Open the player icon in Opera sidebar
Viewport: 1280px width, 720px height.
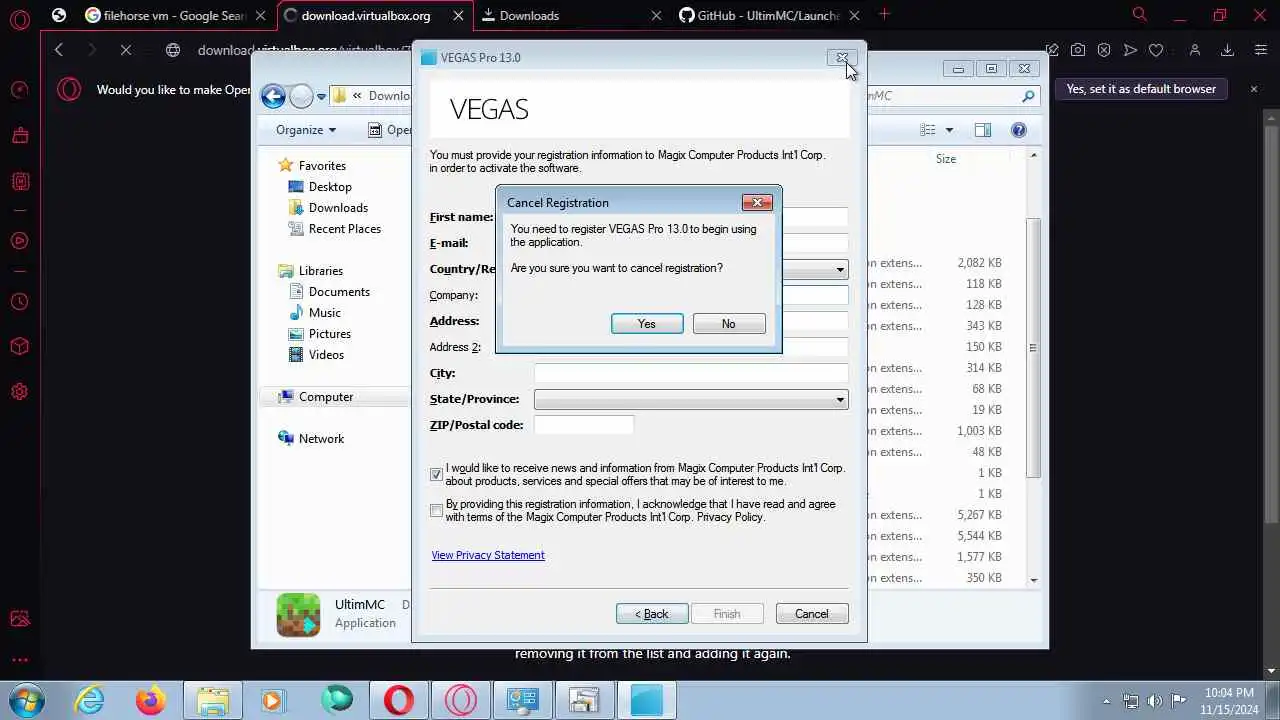[x=19, y=240]
